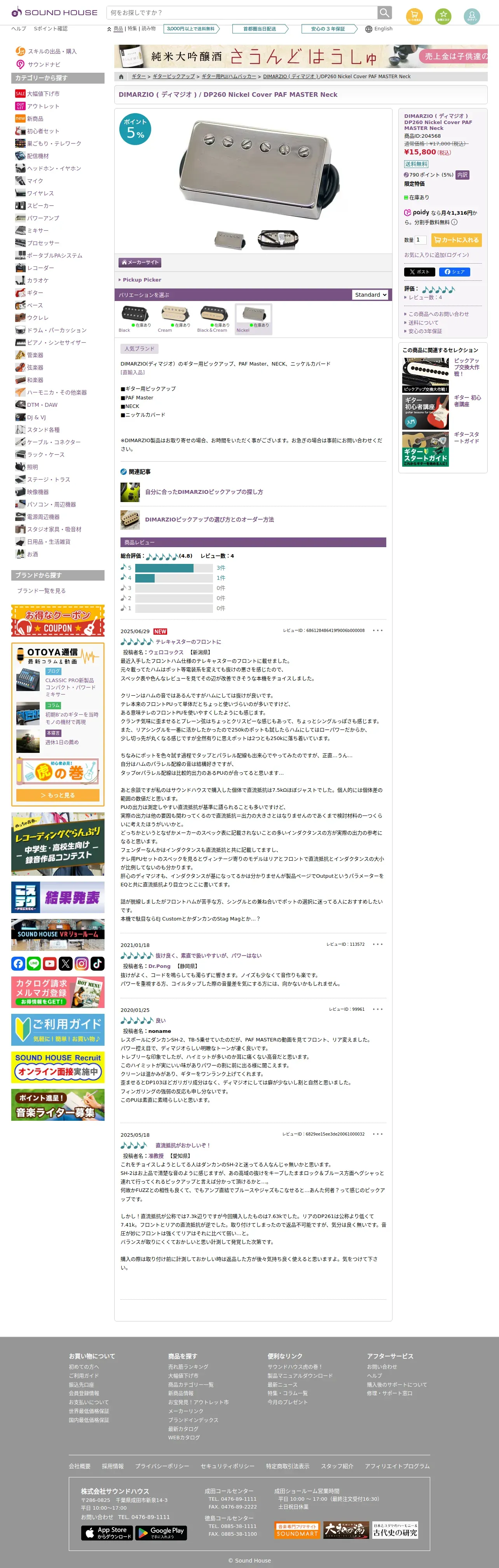Open the Facebook icon in sidebar
This screenshot has width=499, height=1568.
click(18, 964)
